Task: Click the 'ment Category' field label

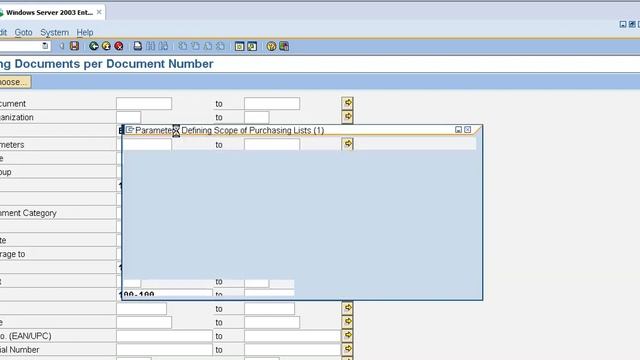Action: coord(28,213)
